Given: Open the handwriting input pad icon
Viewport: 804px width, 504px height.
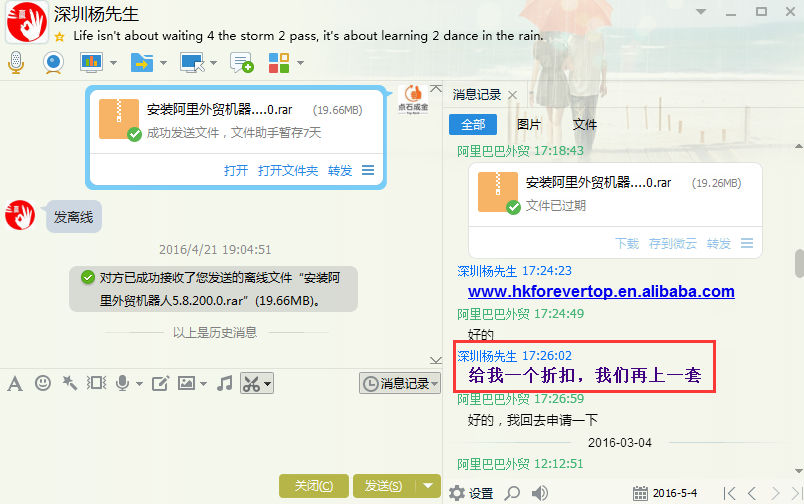Looking at the screenshot, I should (x=160, y=383).
